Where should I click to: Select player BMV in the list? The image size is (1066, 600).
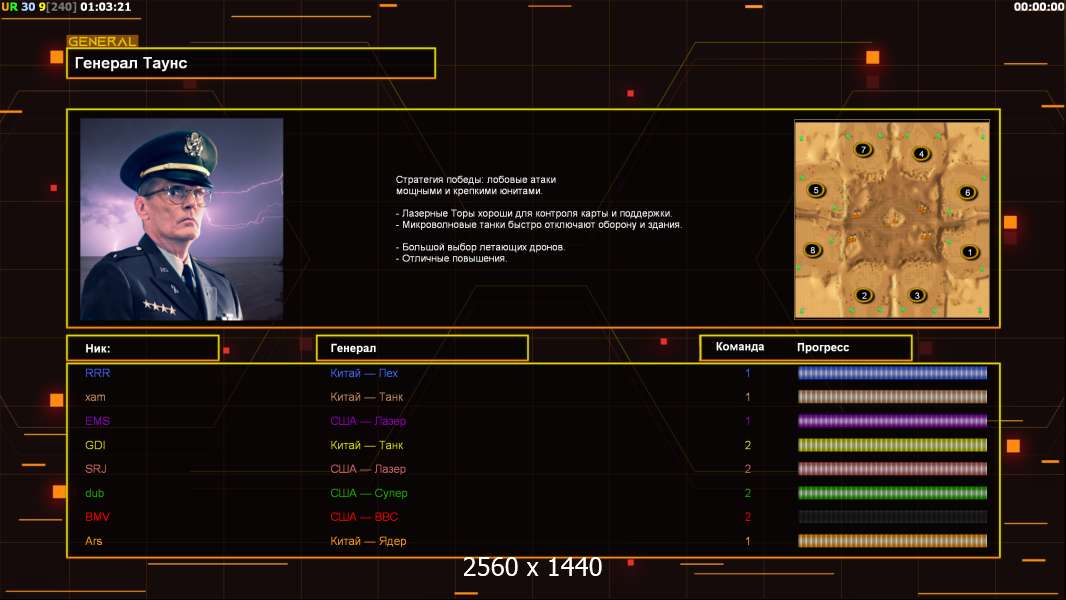pyautogui.click(x=97, y=517)
